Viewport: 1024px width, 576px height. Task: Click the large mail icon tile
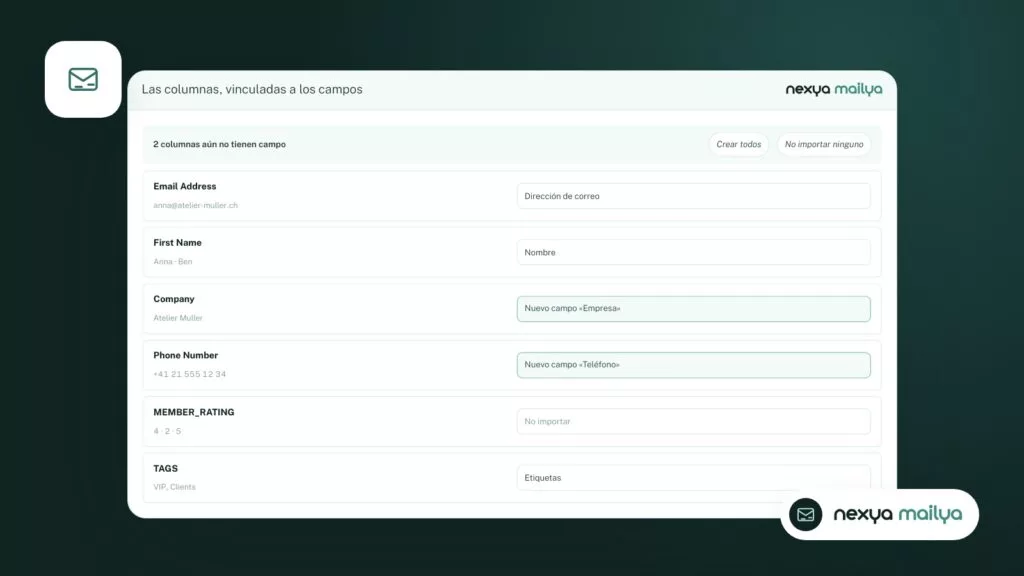(83, 80)
